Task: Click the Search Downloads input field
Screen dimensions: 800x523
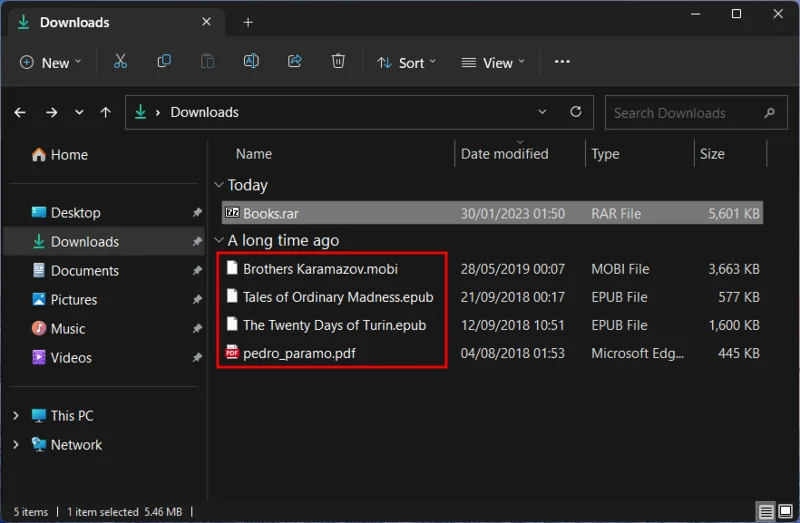Action: (680, 113)
